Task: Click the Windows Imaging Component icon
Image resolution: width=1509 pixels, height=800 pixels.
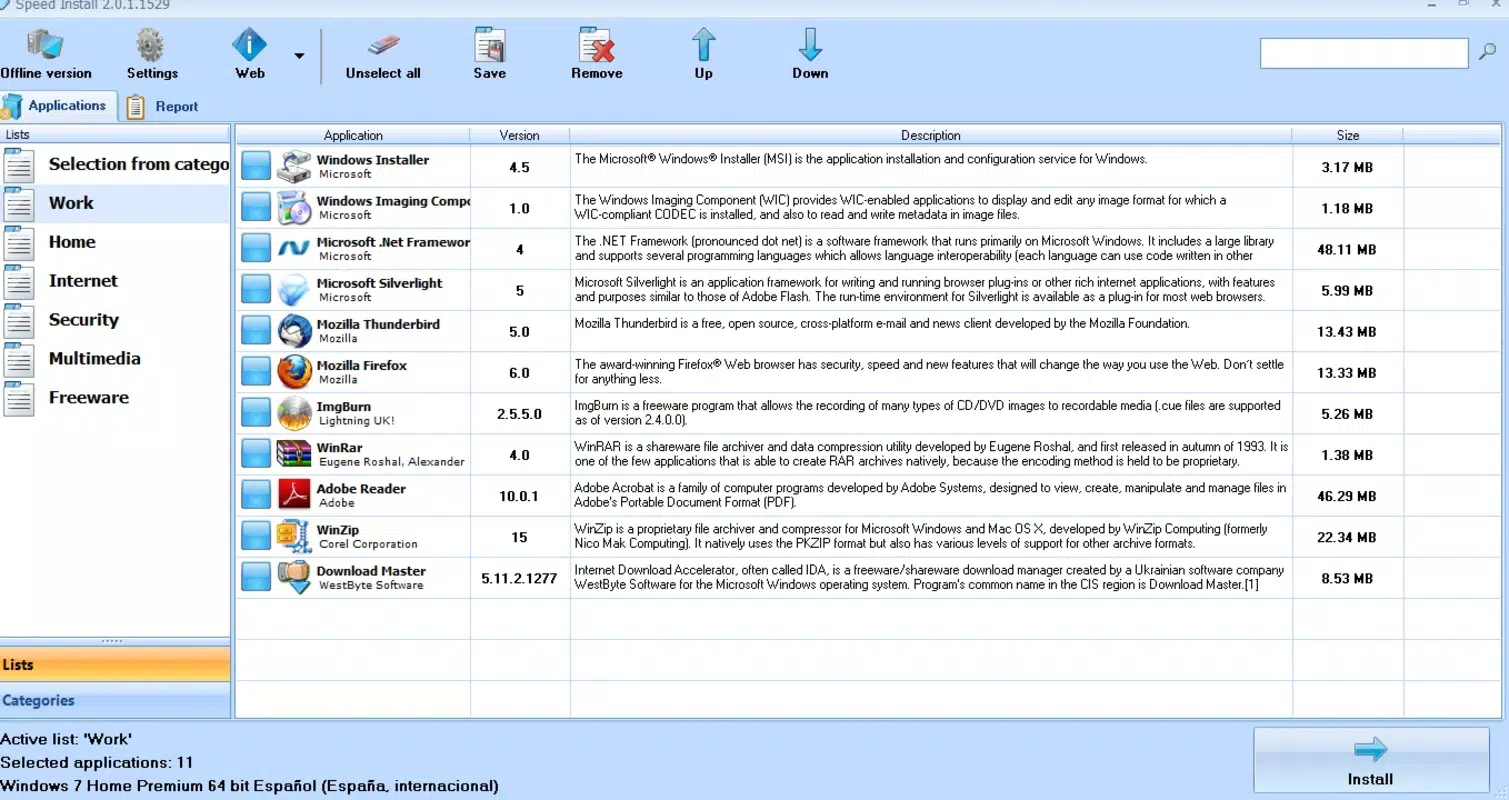Action: point(294,207)
